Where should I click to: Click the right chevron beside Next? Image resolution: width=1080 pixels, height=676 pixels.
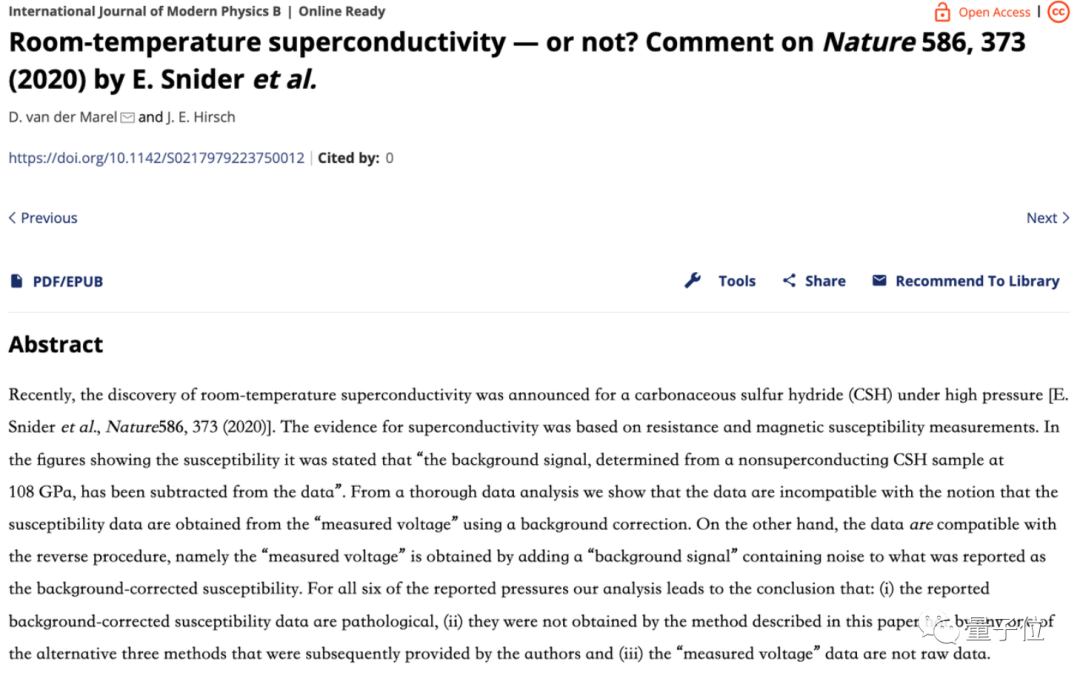click(x=1066, y=218)
